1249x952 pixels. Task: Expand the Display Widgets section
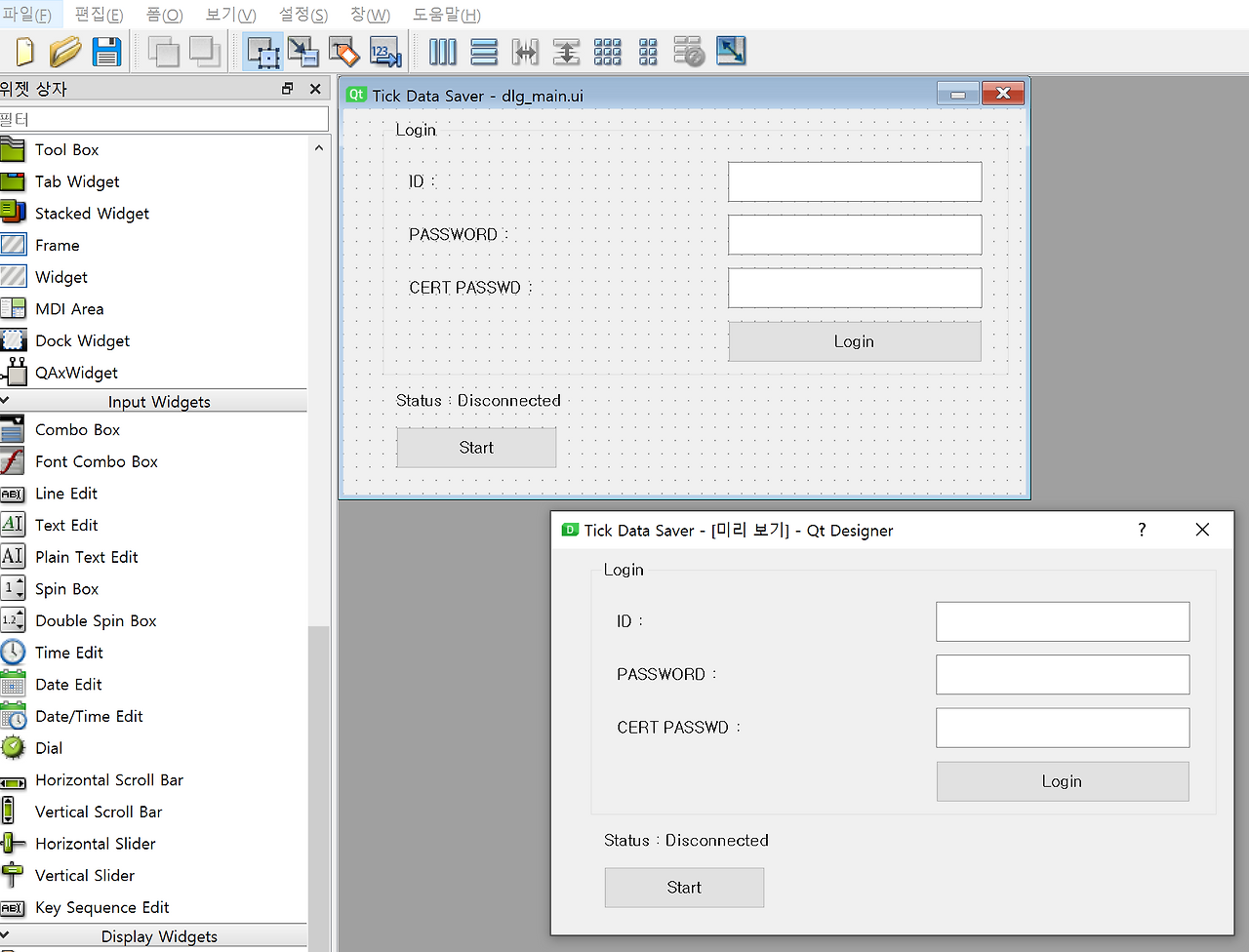tap(158, 935)
